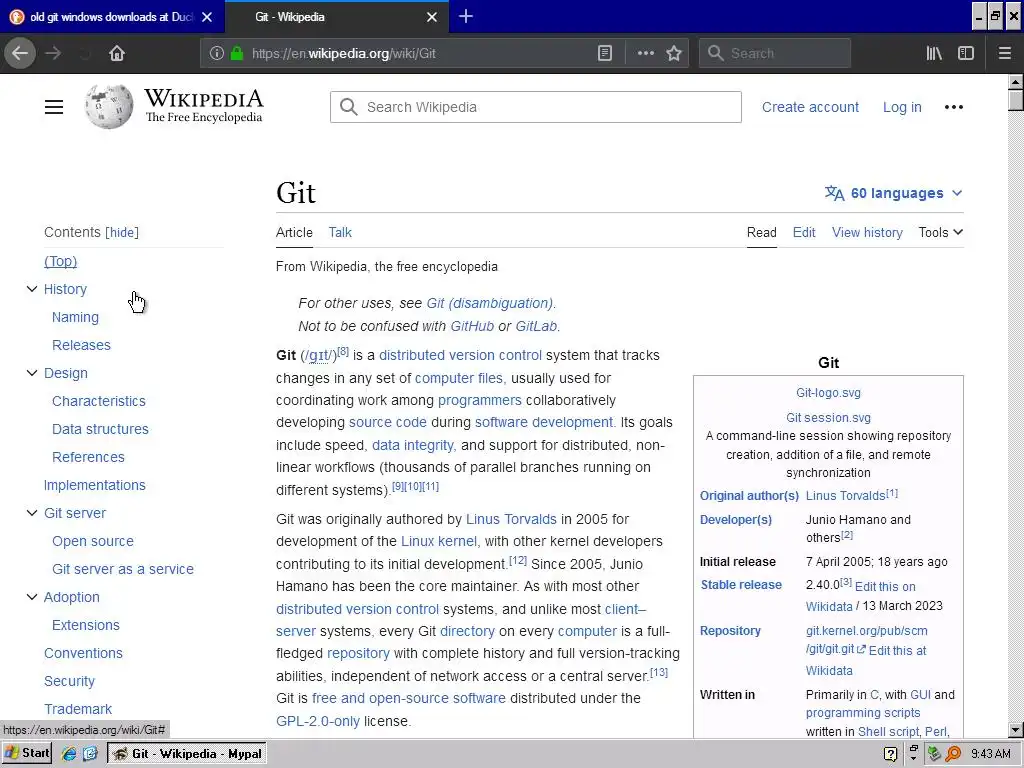The width and height of the screenshot is (1024, 768).
Task: Click the Git - Wikipedia - Mypal taskbar button
Action: tap(187, 754)
